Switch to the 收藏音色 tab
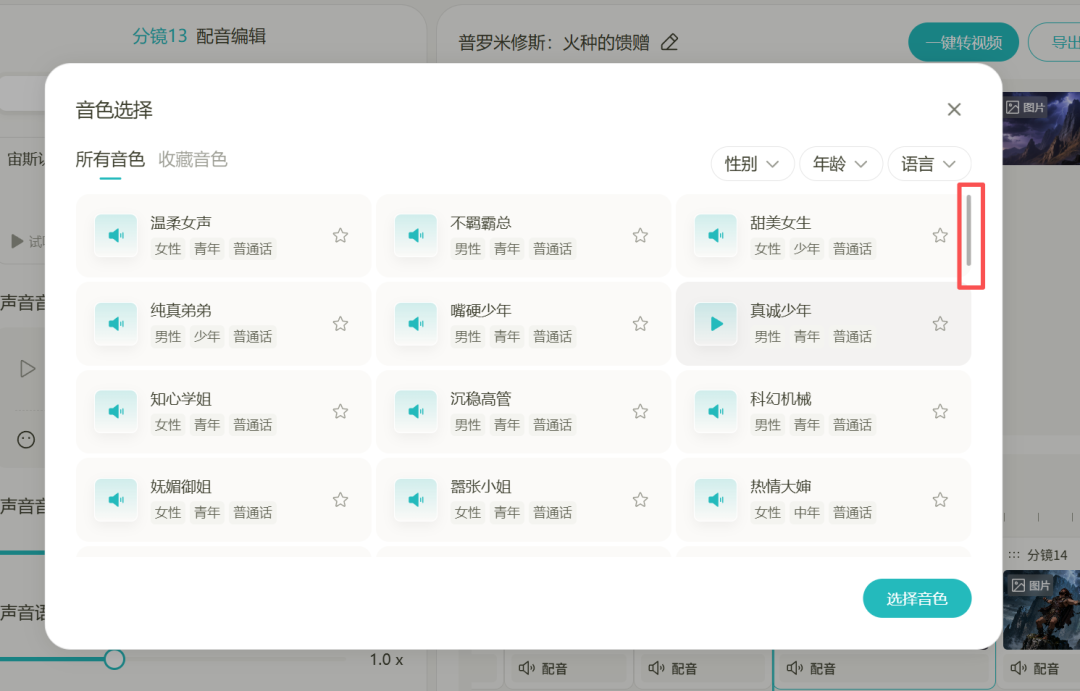Viewport: 1080px width, 691px height. 193,158
